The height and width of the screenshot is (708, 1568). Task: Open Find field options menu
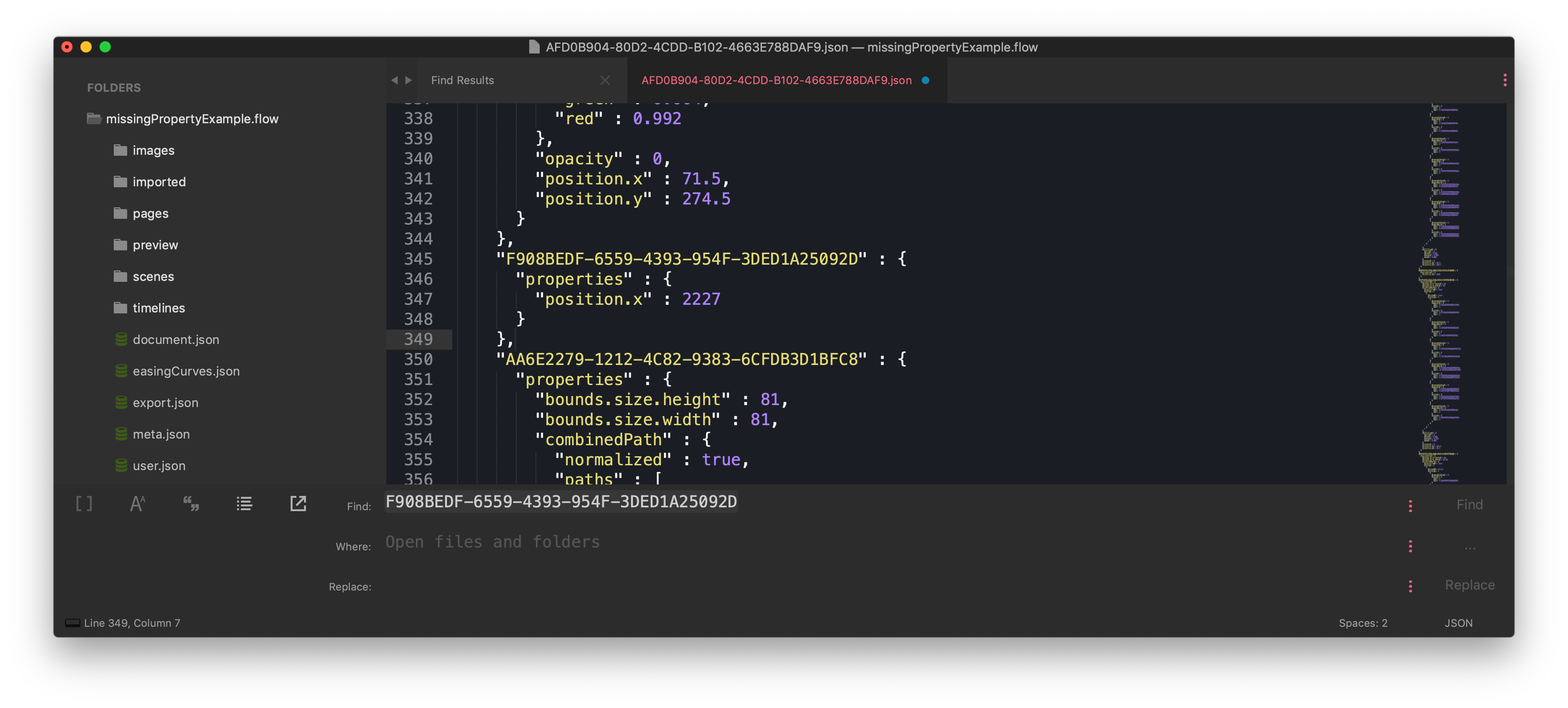coord(1411,504)
